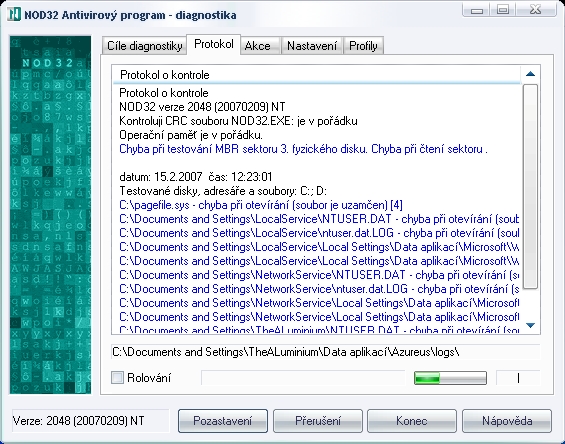The width and height of the screenshot is (565, 444).
Task: Click the log scroll-up arrow
Action: [530, 74]
